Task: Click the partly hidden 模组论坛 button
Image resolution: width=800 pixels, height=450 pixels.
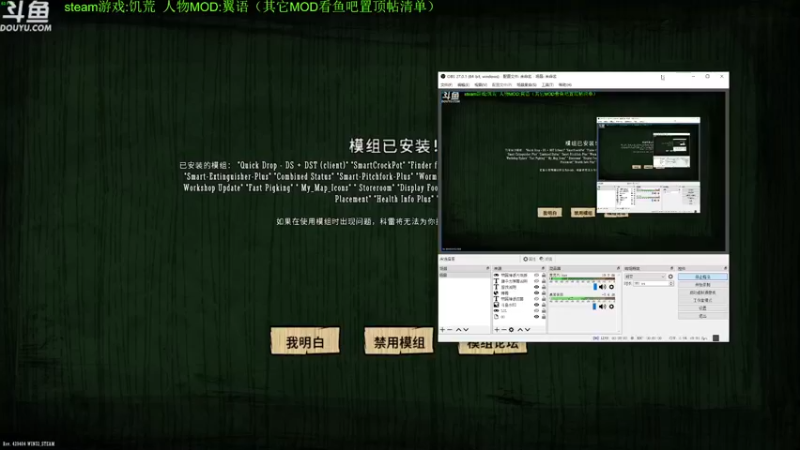Action: 492,347
